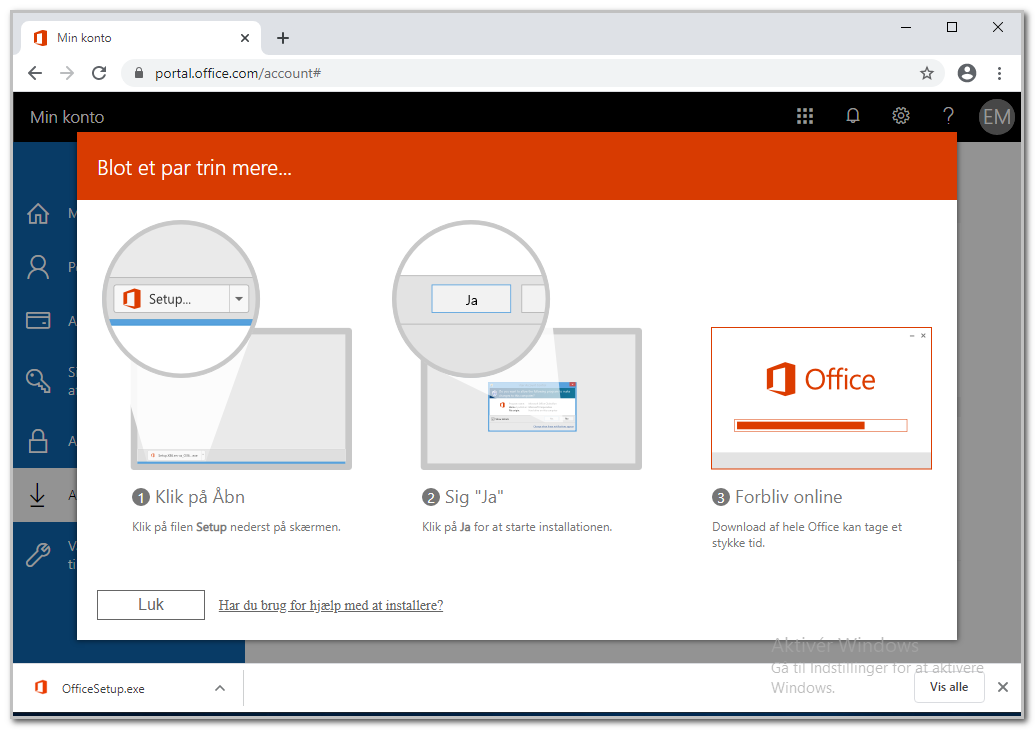Open the wrench tools icon in sidebar
1035x730 pixels.
coord(38,555)
